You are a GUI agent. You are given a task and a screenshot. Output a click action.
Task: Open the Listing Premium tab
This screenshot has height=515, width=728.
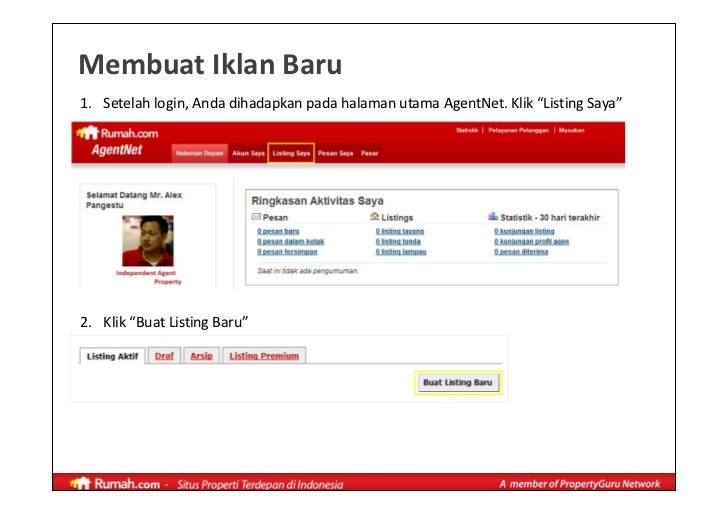(264, 356)
